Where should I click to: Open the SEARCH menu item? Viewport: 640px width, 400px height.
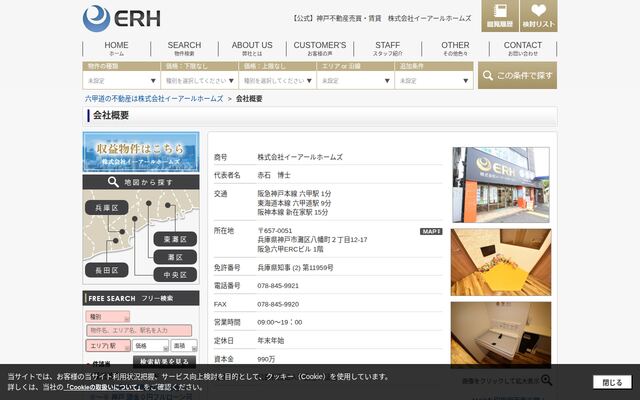tap(184, 48)
